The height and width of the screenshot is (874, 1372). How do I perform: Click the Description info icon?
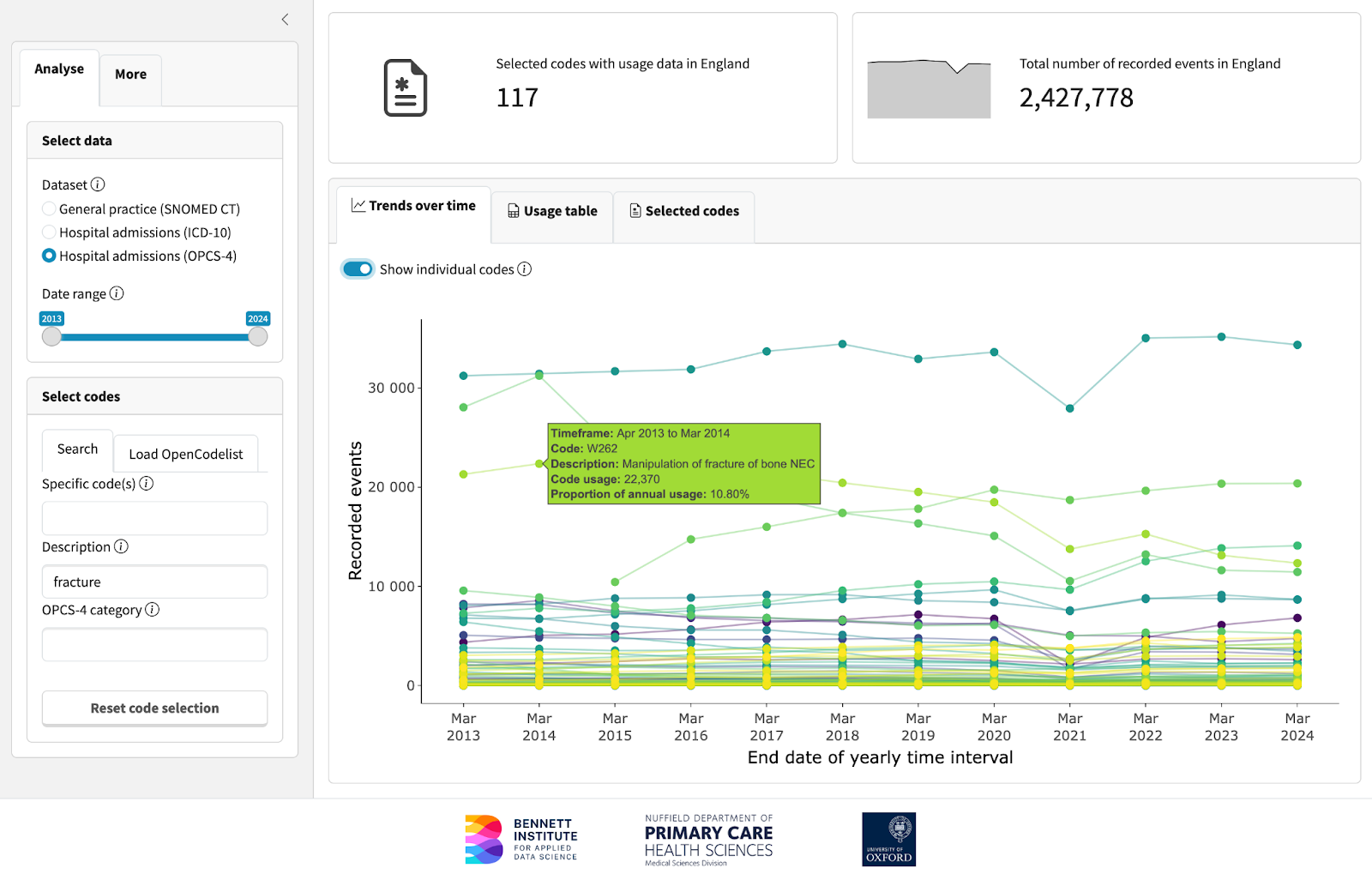pos(121,546)
